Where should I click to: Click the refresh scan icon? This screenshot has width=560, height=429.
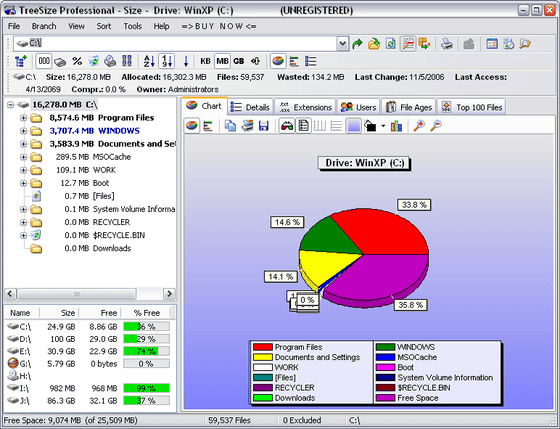[391, 44]
